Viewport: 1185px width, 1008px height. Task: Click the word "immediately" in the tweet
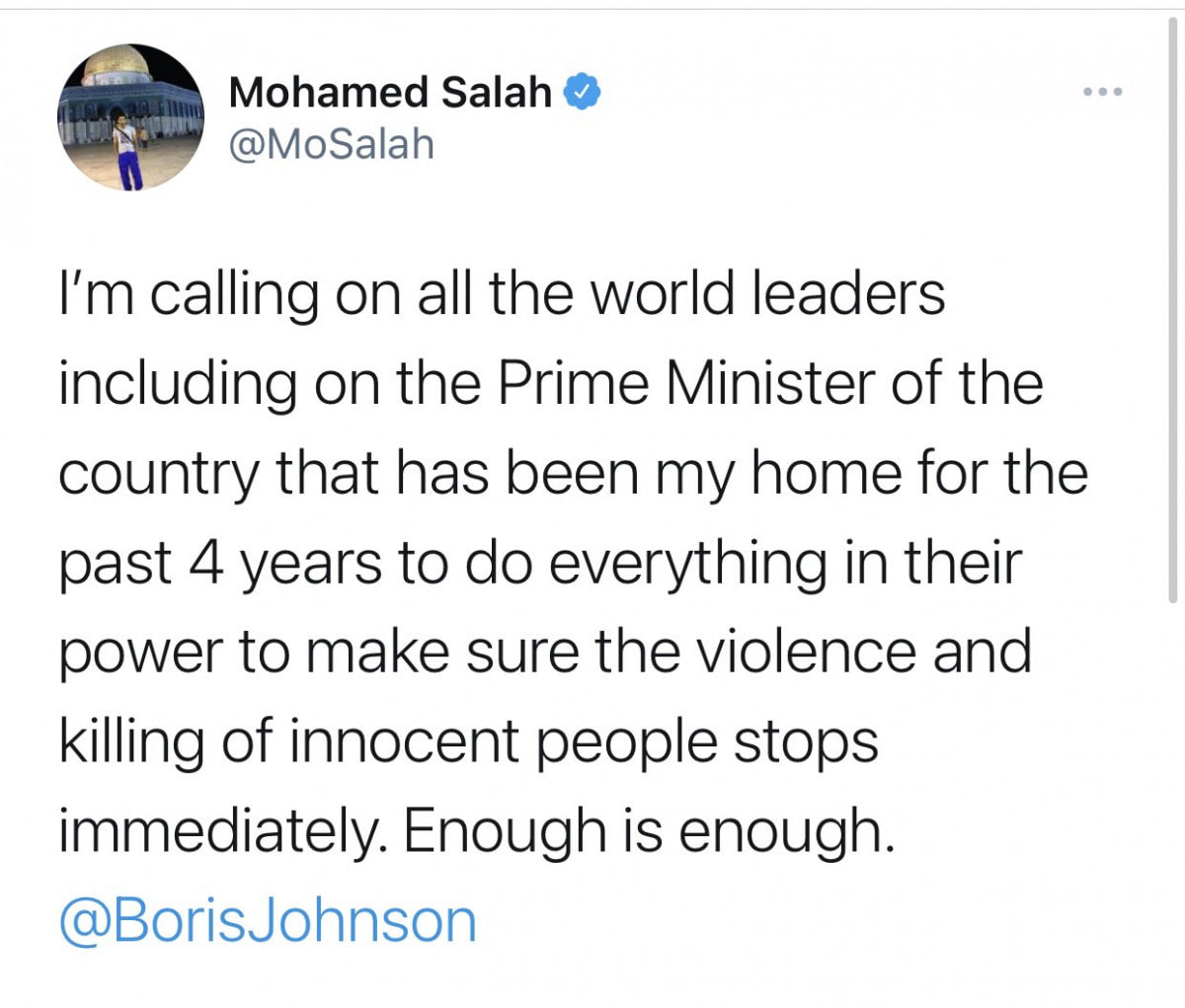pos(220,831)
